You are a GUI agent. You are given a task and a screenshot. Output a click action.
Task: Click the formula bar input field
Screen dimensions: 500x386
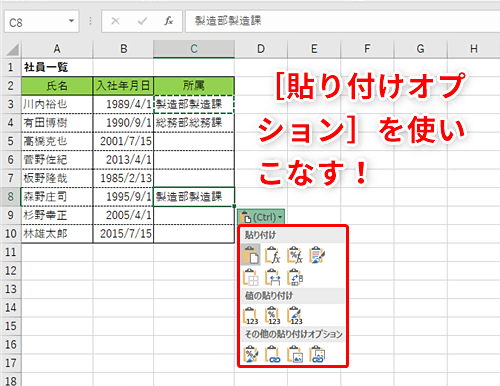point(342,21)
